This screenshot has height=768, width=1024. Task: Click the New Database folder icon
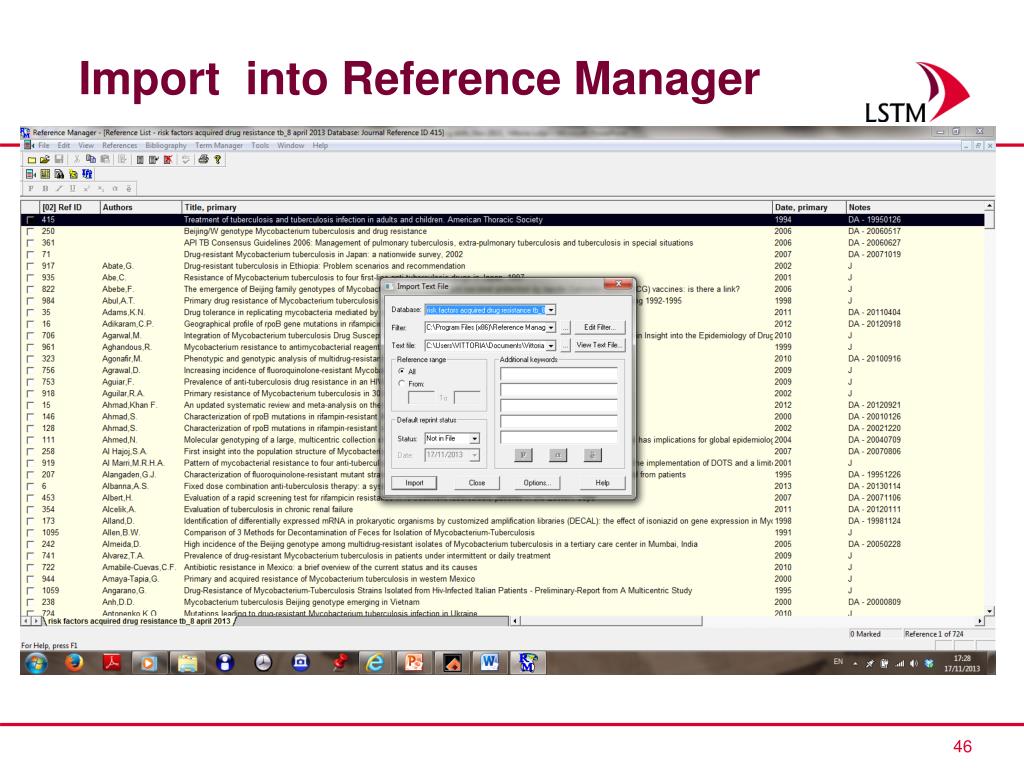click(x=31, y=159)
